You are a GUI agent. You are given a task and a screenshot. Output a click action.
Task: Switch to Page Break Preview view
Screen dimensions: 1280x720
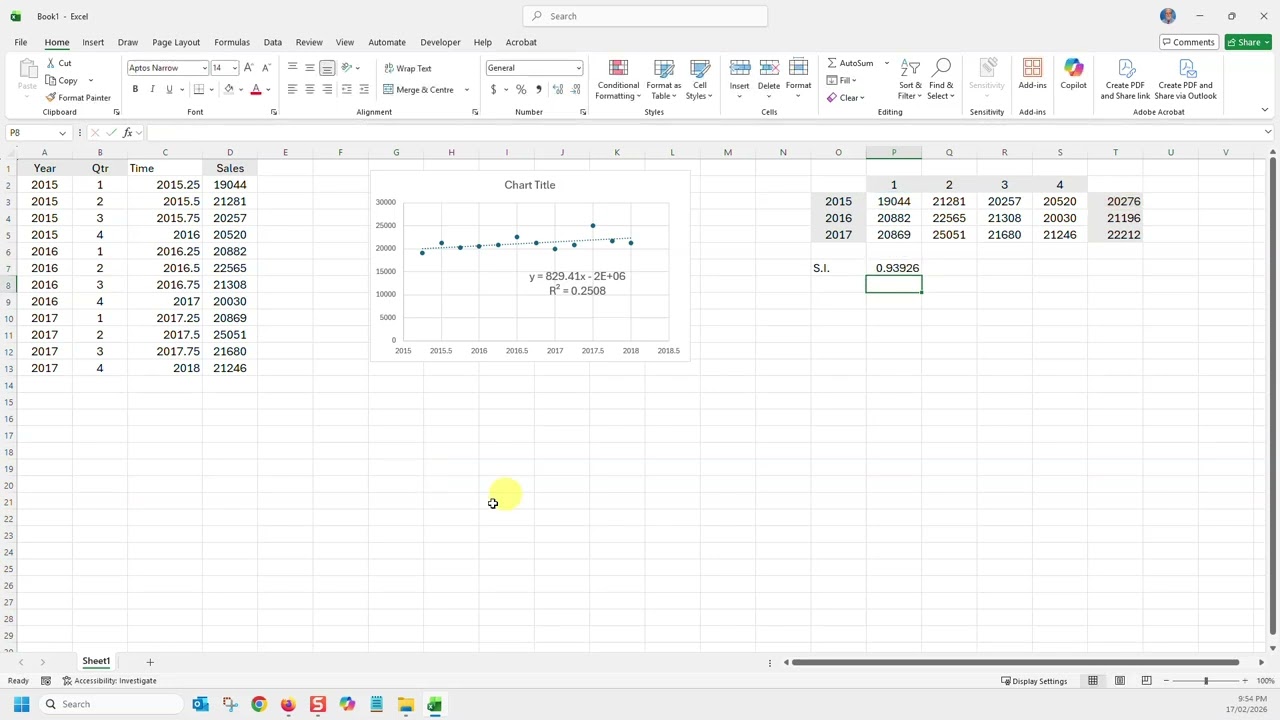coord(1147,681)
